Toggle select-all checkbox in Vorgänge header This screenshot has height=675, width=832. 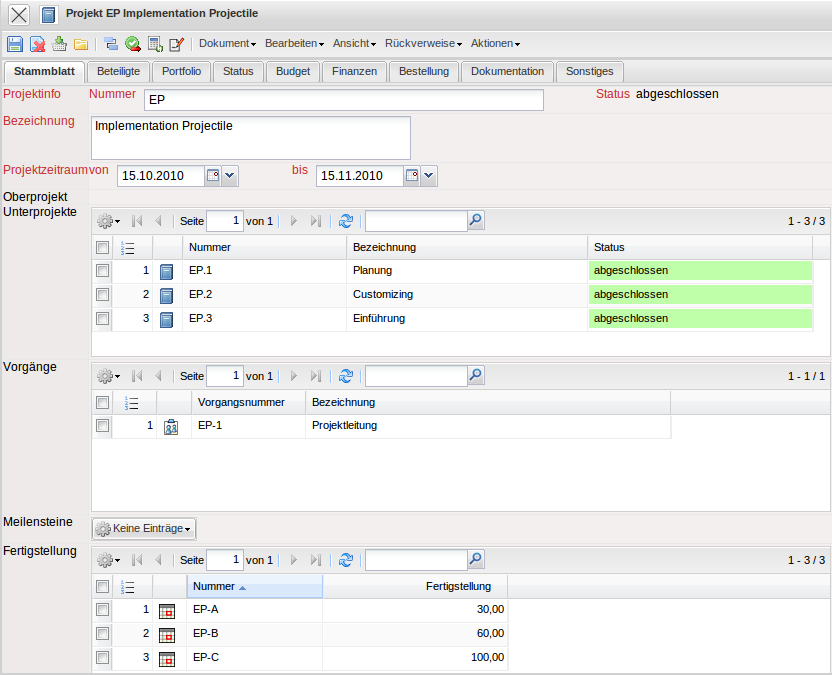click(x=102, y=403)
